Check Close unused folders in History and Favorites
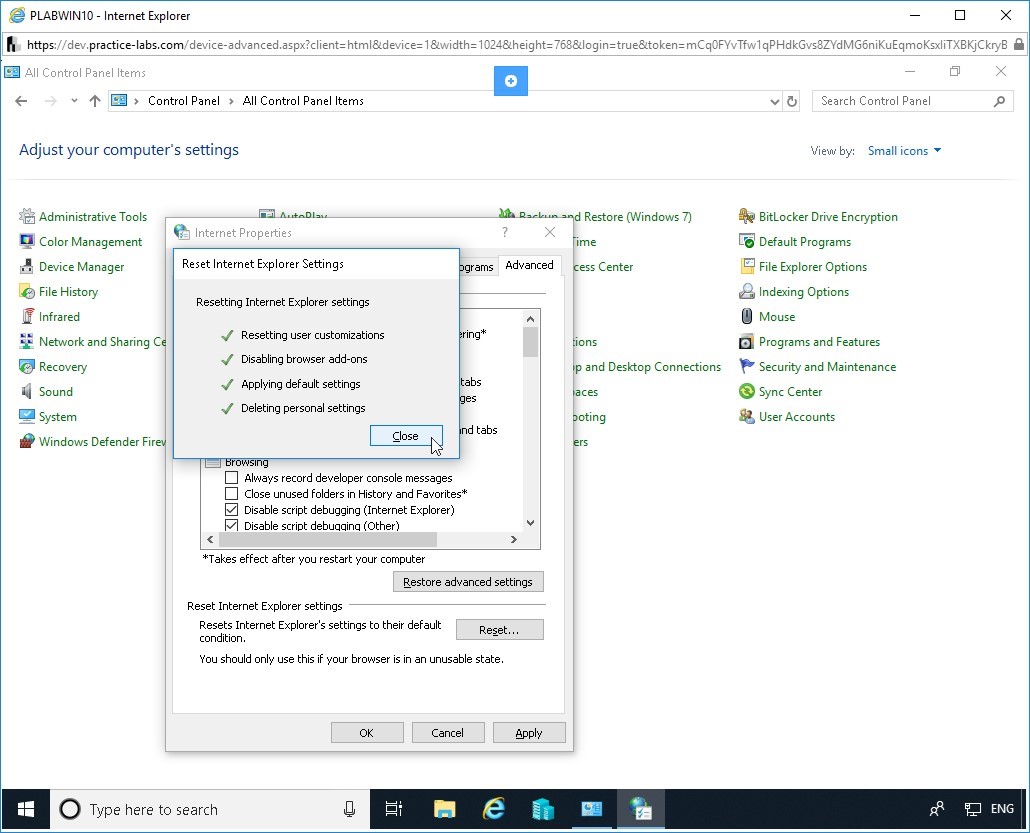 [x=231, y=493]
